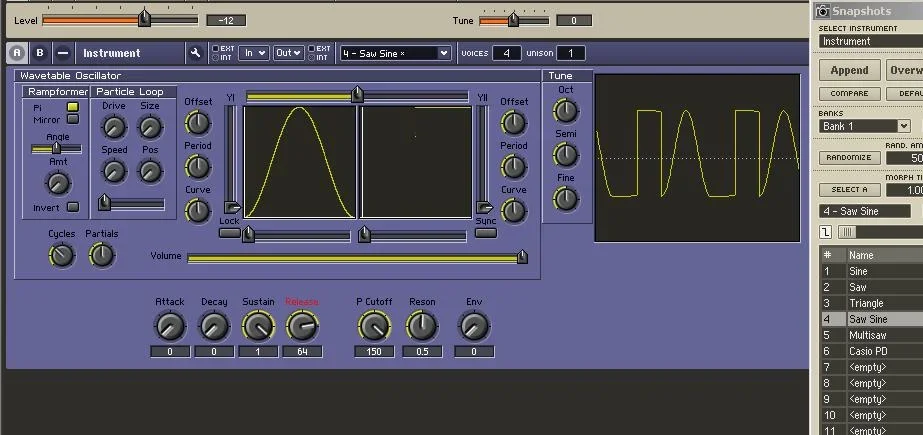
Task: Click the Oct tuning knob
Action: 566,110
